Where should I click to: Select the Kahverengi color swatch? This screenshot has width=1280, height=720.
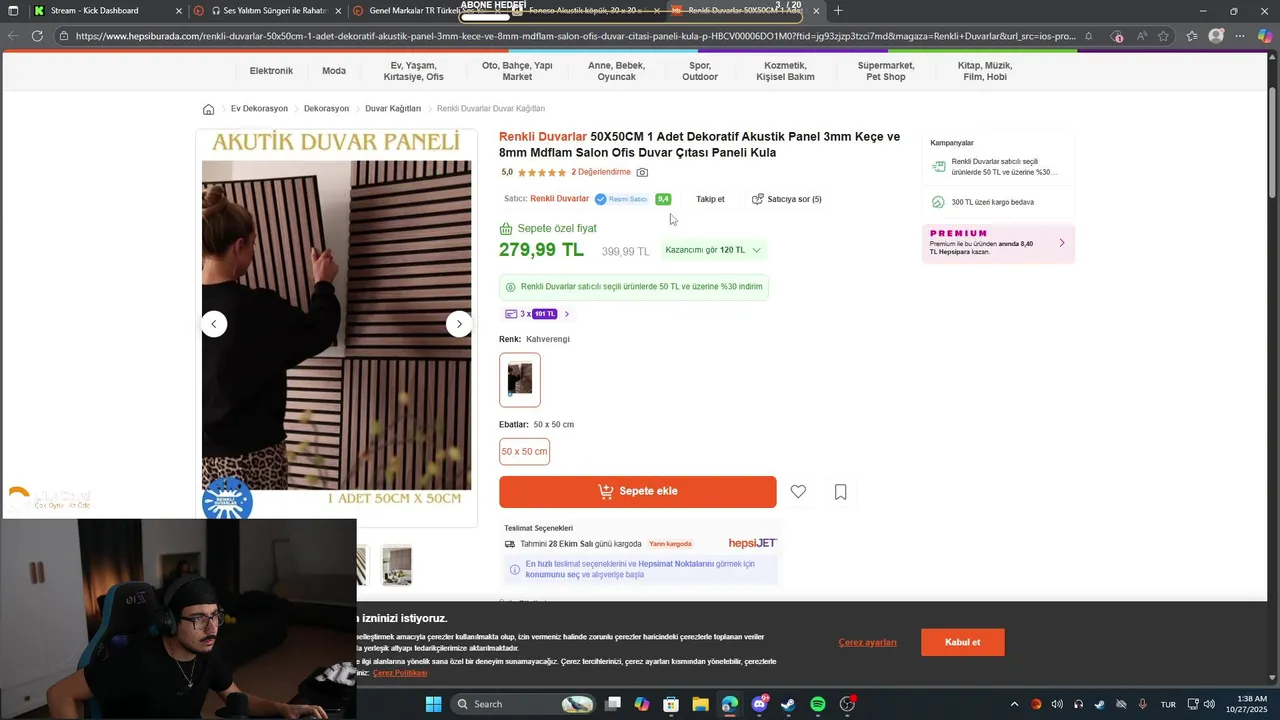pos(520,380)
